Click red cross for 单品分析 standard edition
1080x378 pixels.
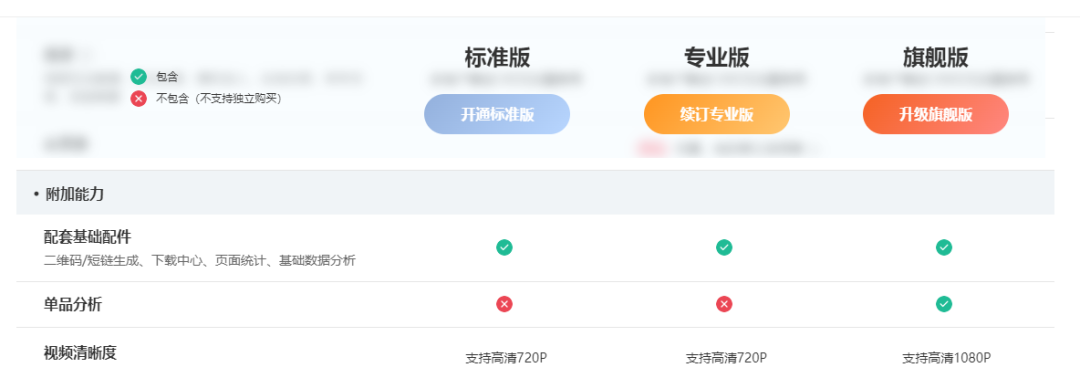pyautogui.click(x=505, y=304)
